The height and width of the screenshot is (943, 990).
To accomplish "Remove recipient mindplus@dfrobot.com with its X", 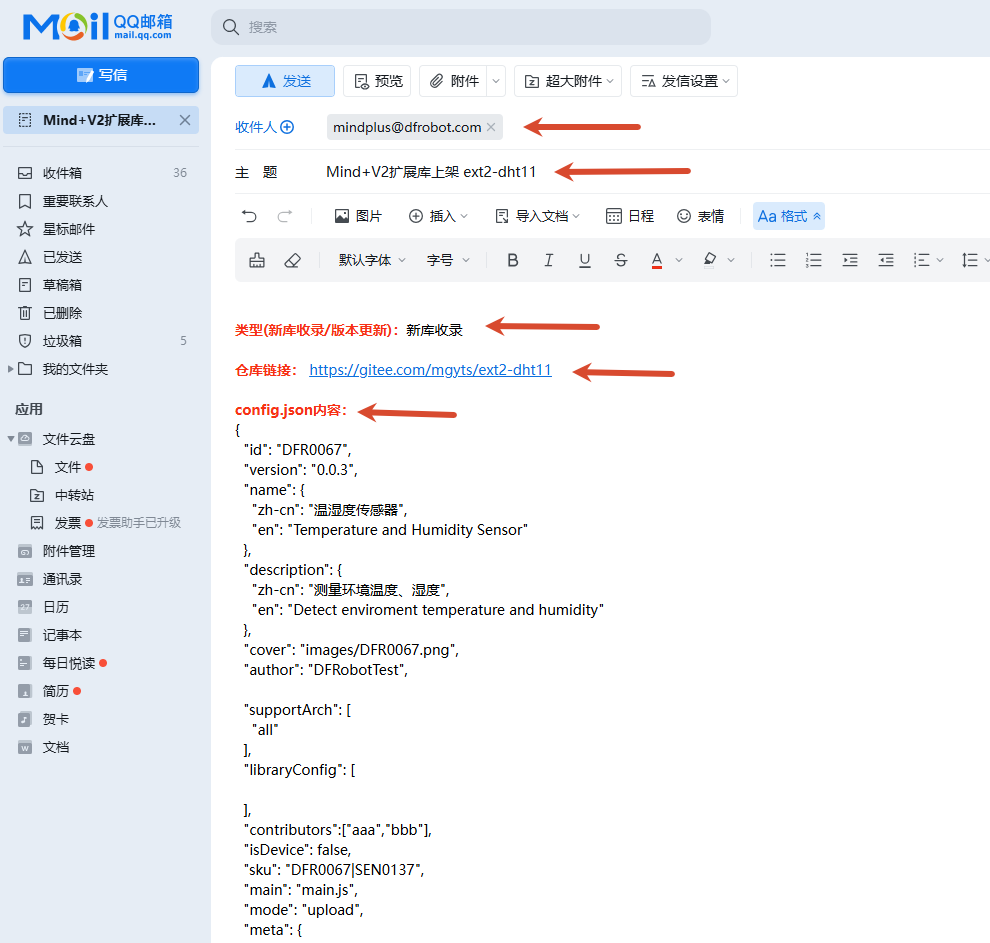I will [x=491, y=127].
